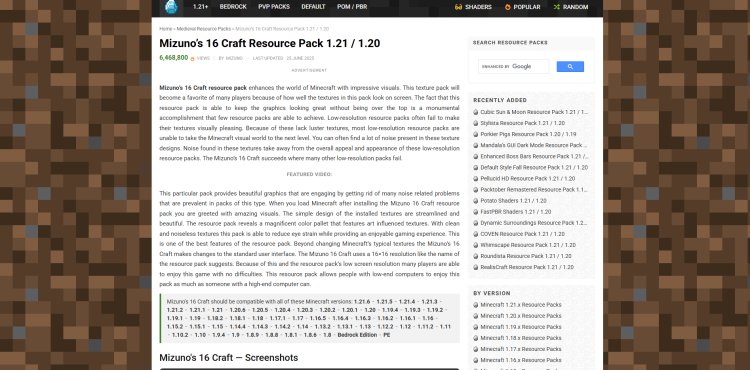Focus the Google custom search field
This screenshot has height=370, width=750.
[513, 66]
